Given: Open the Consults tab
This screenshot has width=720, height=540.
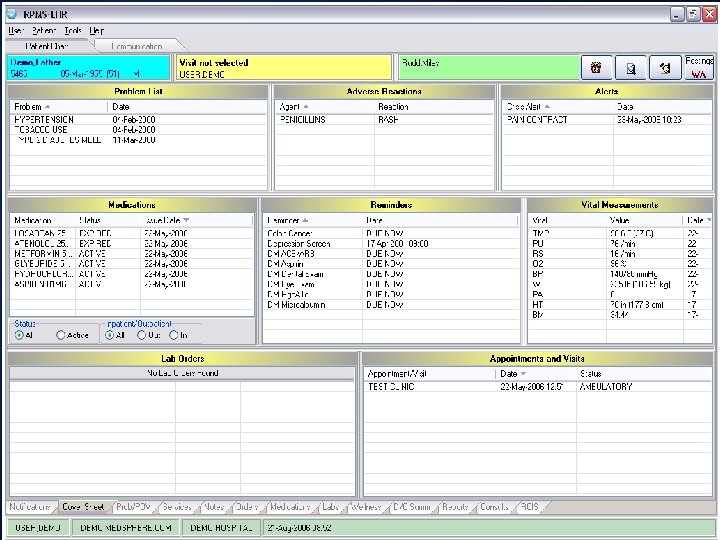Looking at the screenshot, I should point(494,507).
